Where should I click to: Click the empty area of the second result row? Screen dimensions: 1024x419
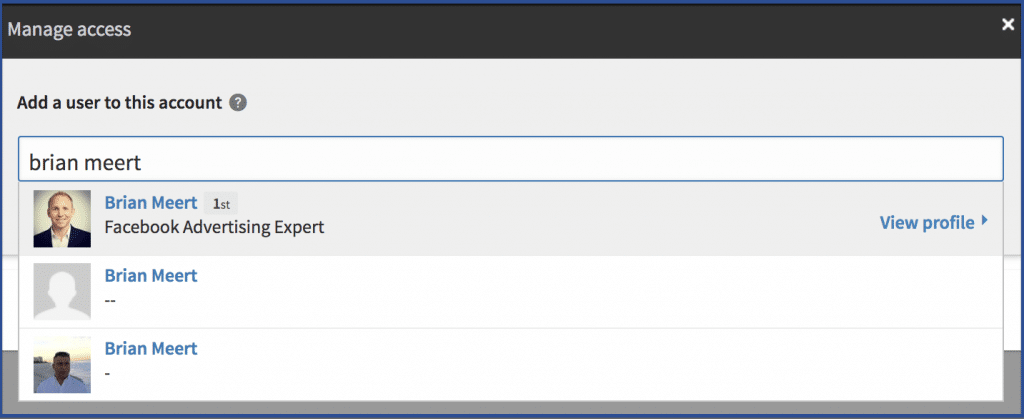click(588, 292)
